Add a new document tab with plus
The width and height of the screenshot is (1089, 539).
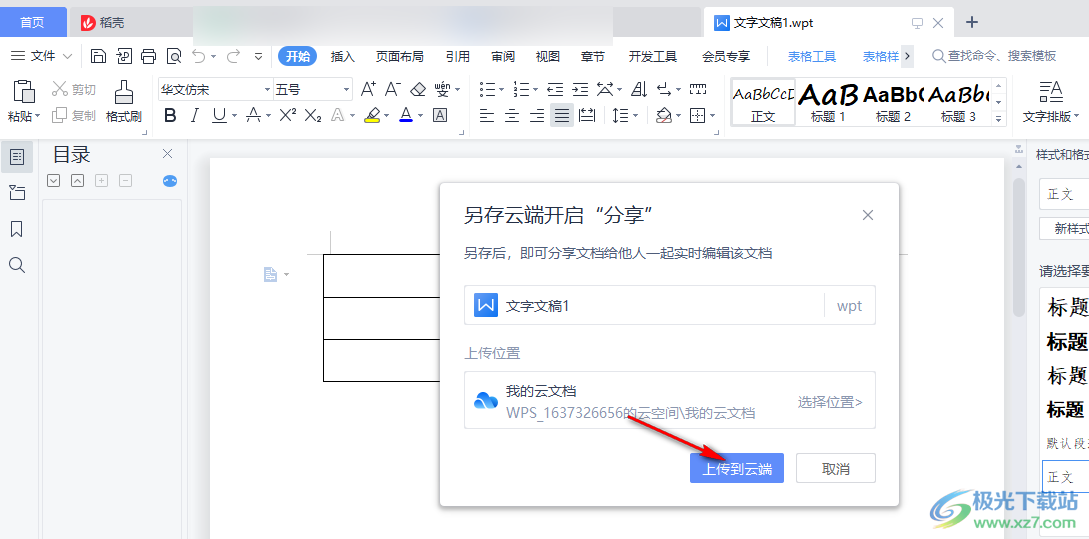[972, 22]
